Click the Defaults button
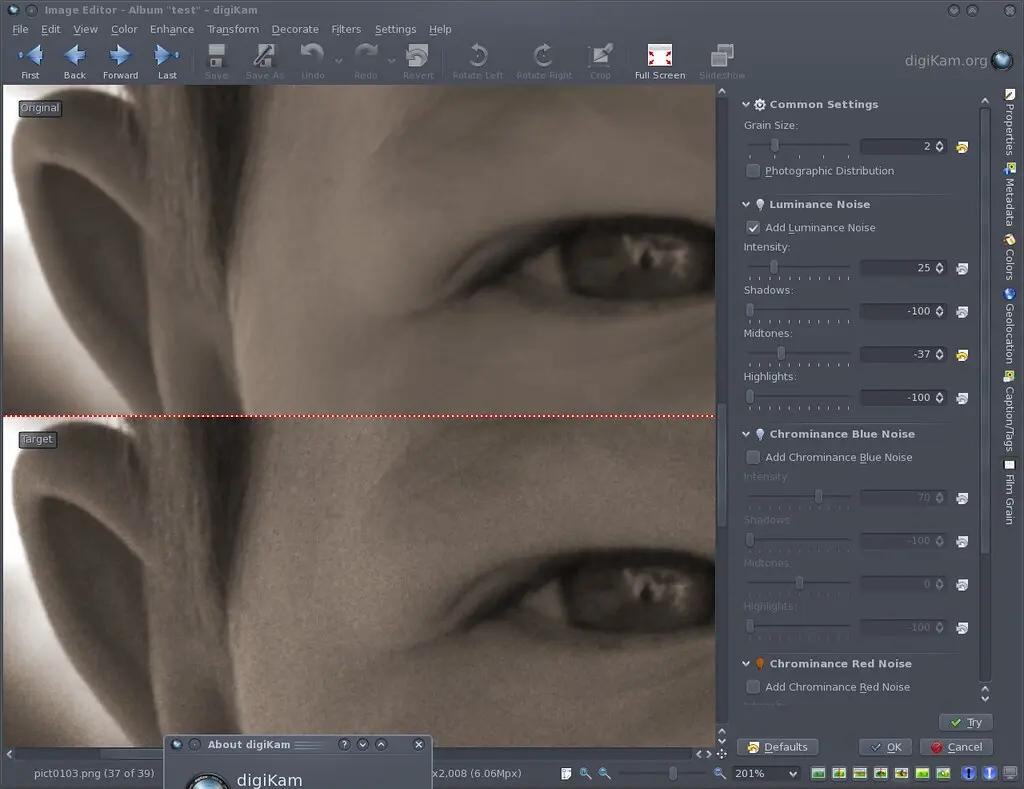Viewport: 1024px width, 789px height. [x=778, y=747]
